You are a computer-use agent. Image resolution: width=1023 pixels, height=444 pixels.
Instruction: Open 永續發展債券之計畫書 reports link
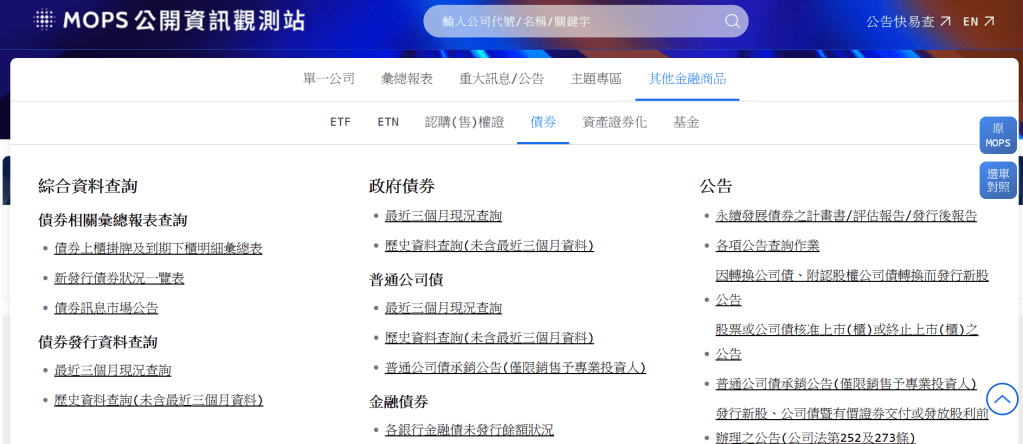pos(846,216)
